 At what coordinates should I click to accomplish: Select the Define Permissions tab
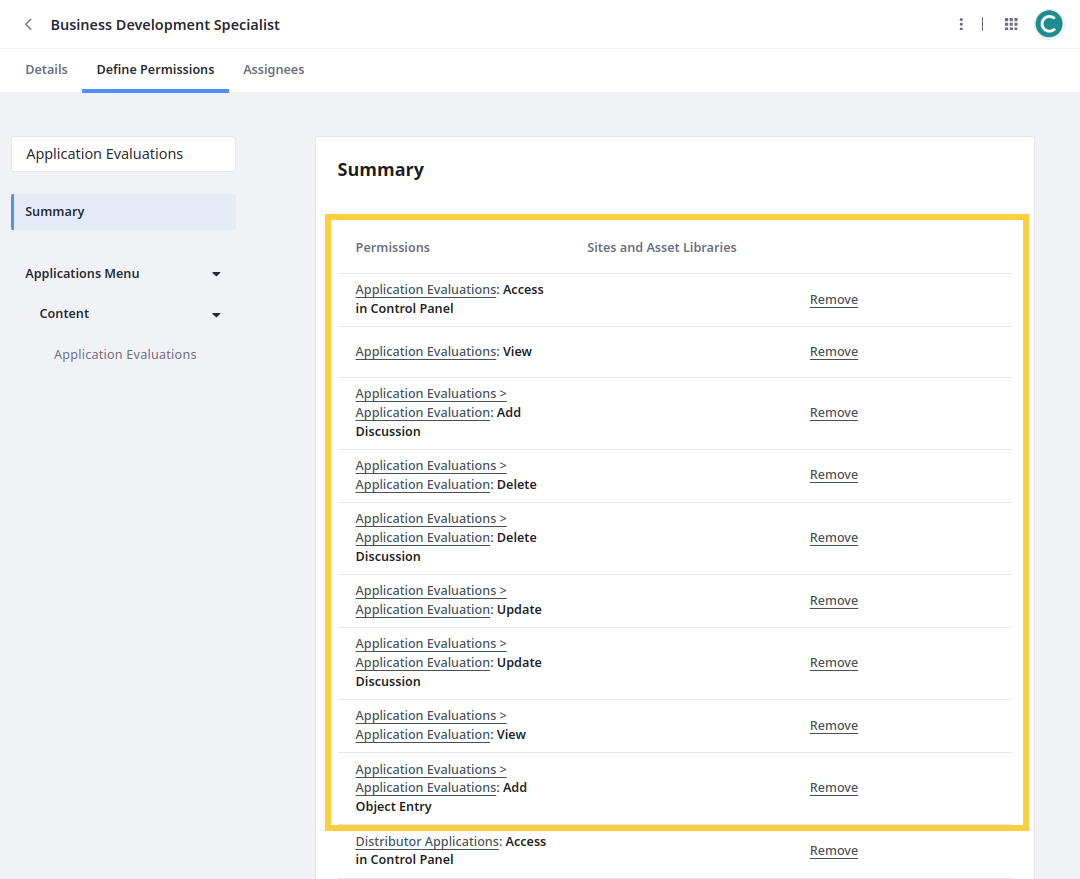[155, 70]
